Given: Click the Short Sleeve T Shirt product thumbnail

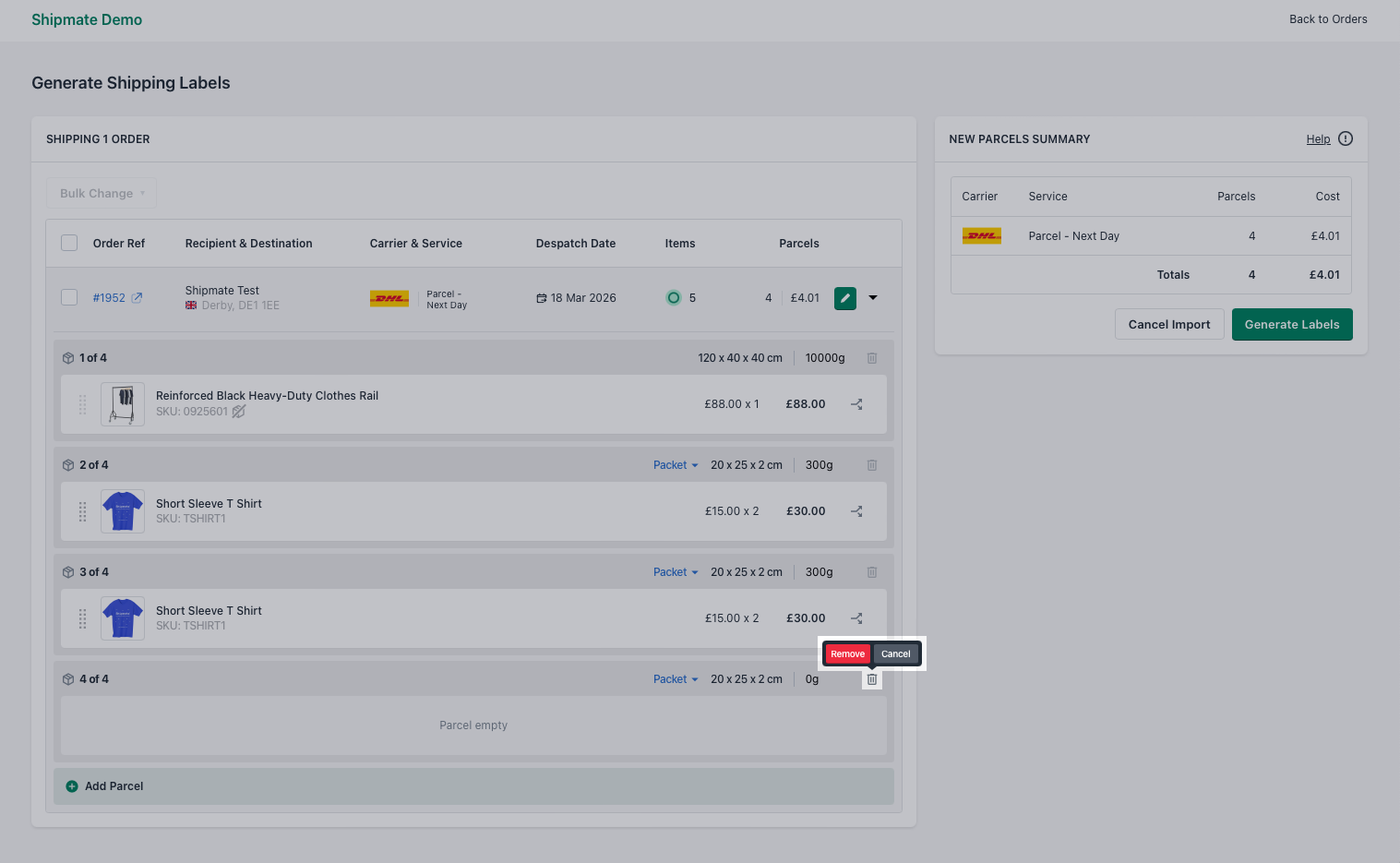Looking at the screenshot, I should pyautogui.click(x=122, y=510).
